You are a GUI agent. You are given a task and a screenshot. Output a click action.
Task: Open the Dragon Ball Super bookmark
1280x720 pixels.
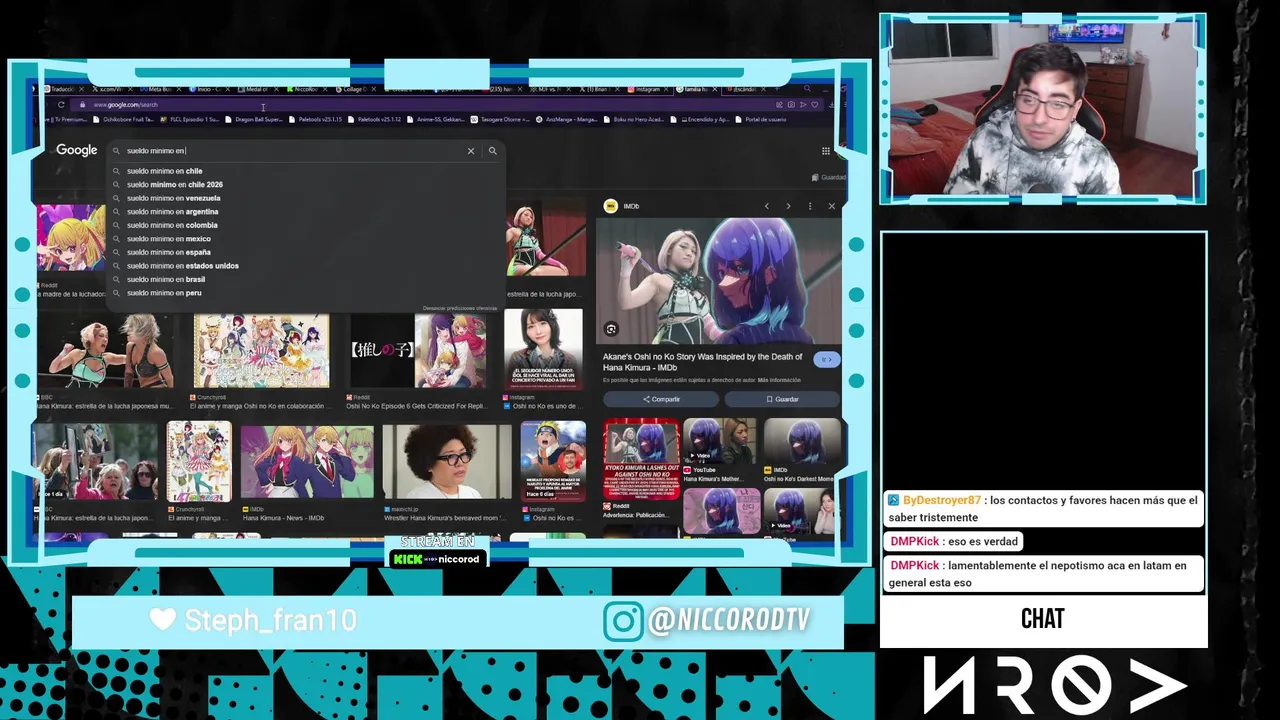coord(254,119)
